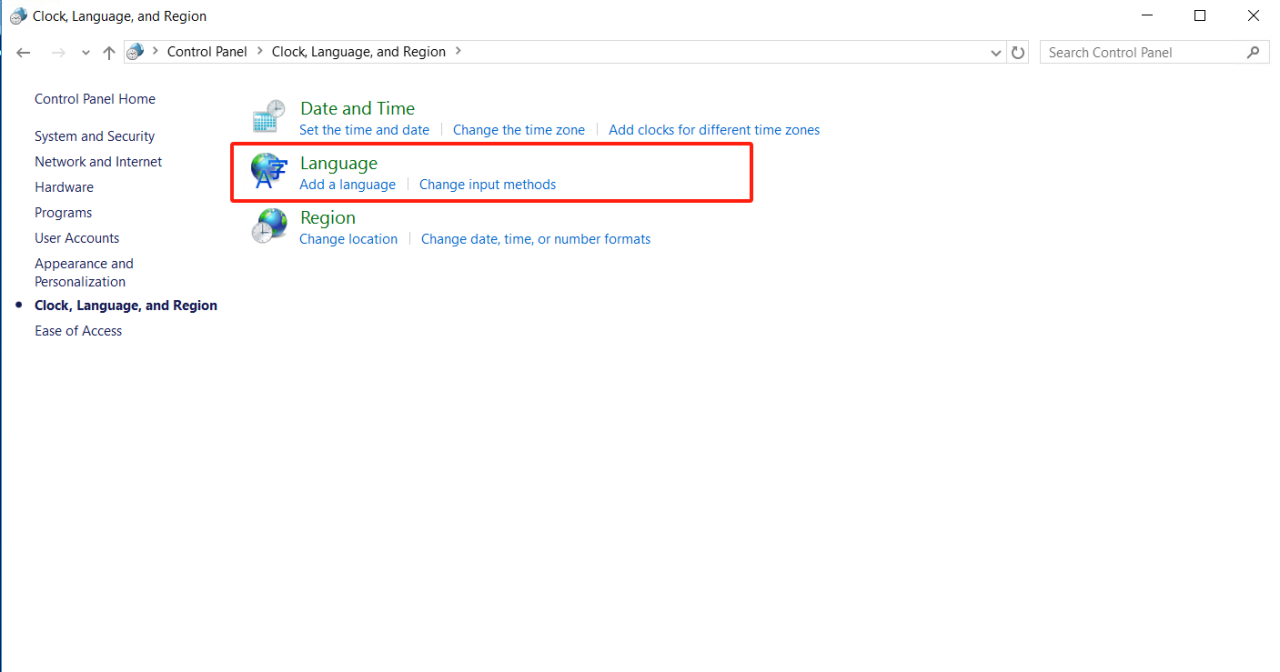Click Add clocks for different time zones

(x=714, y=130)
